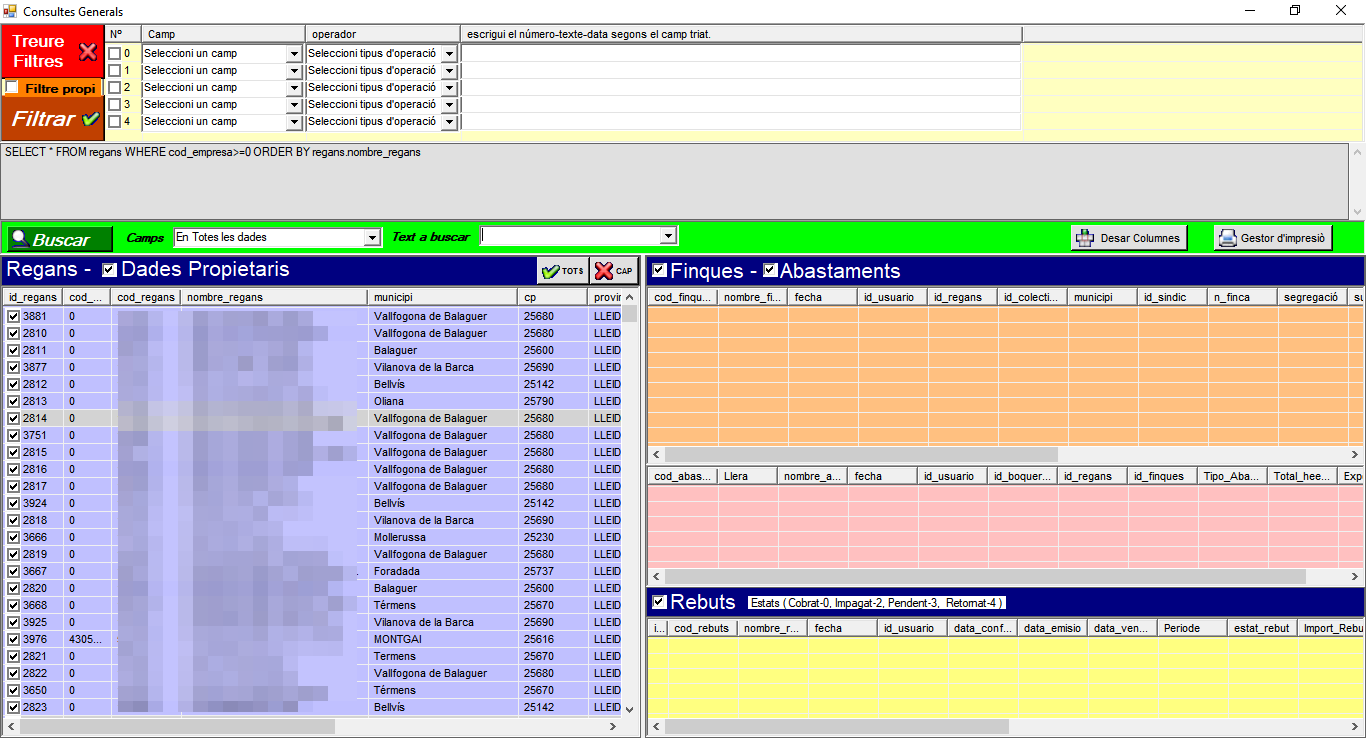Uncheck the Abastaments checkbox
The image size is (1366, 738).
pos(771,270)
